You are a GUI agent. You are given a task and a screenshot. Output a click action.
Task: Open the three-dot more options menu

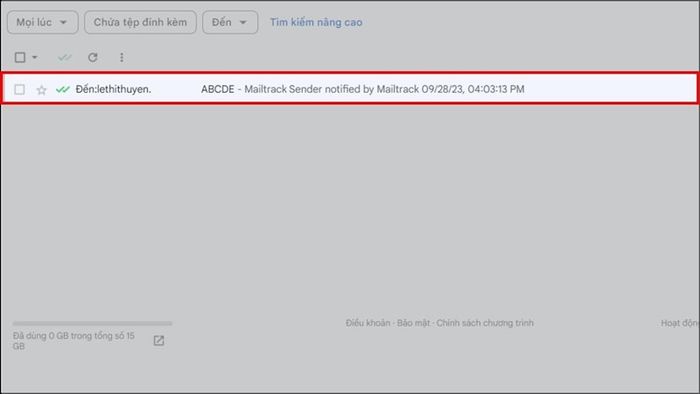pos(121,57)
